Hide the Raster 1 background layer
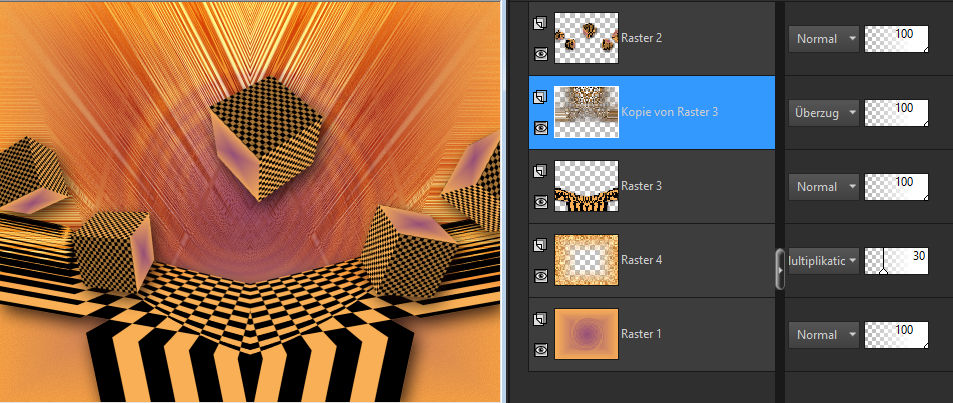This screenshot has height=403, width=953. click(x=541, y=350)
